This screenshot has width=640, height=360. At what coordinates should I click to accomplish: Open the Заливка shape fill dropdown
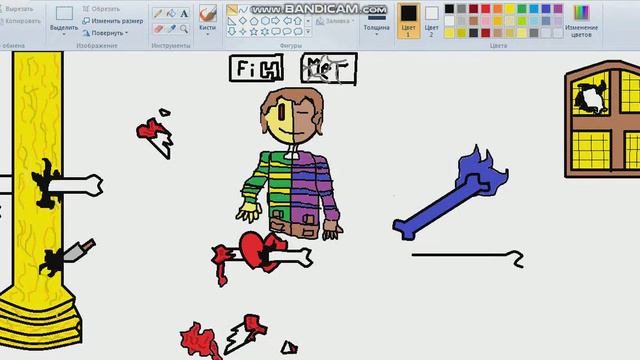coord(336,21)
